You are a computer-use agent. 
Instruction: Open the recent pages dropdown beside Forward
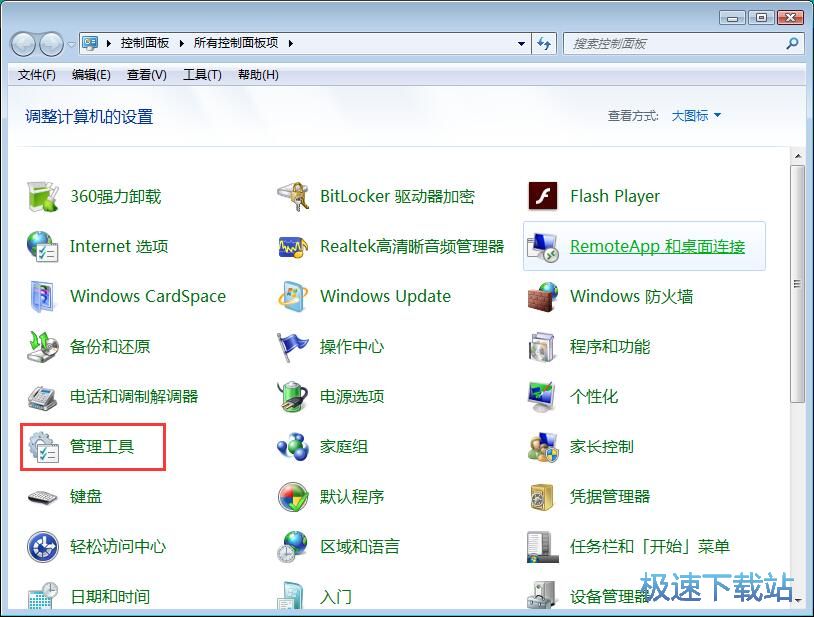click(71, 45)
